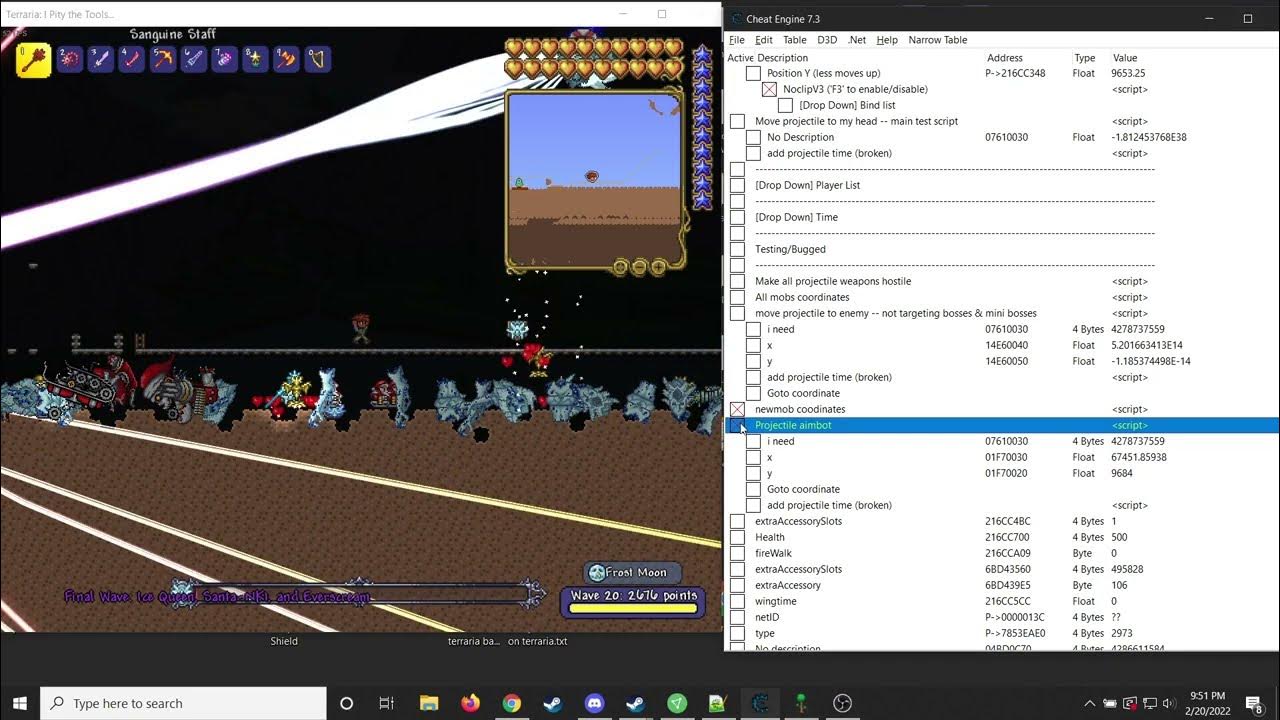Sort by the Description column header
This screenshot has width=1280, height=720.
point(783,58)
